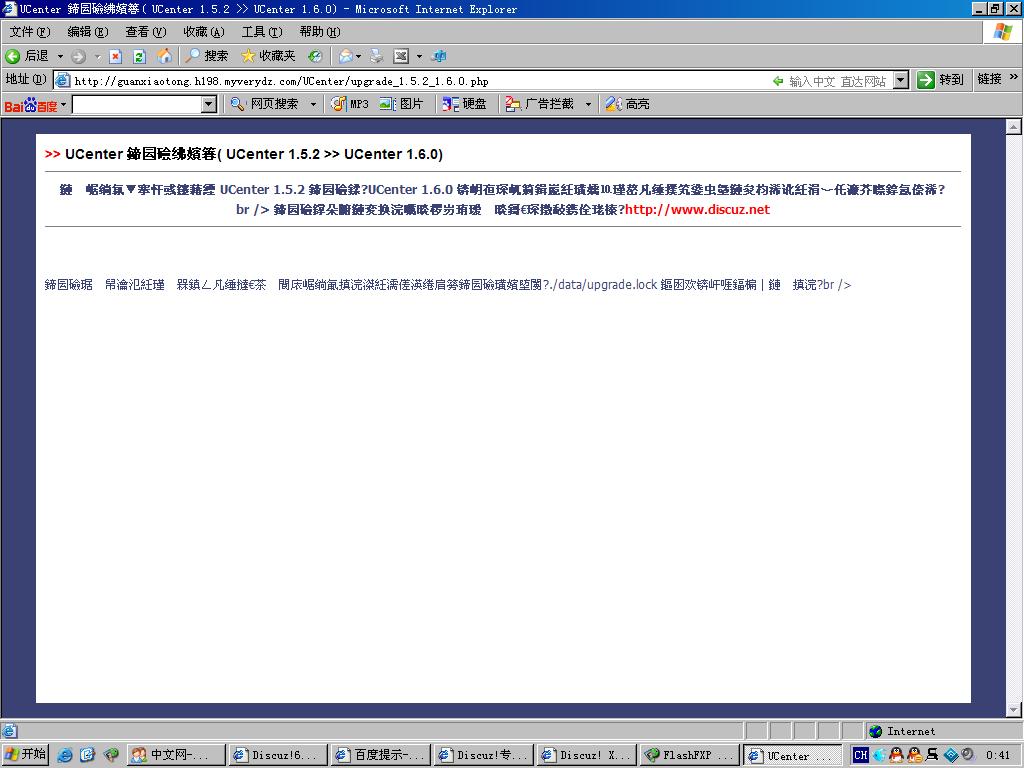Expand the 网页搜索 dropdown arrow
The width and height of the screenshot is (1024, 768).
tap(313, 104)
